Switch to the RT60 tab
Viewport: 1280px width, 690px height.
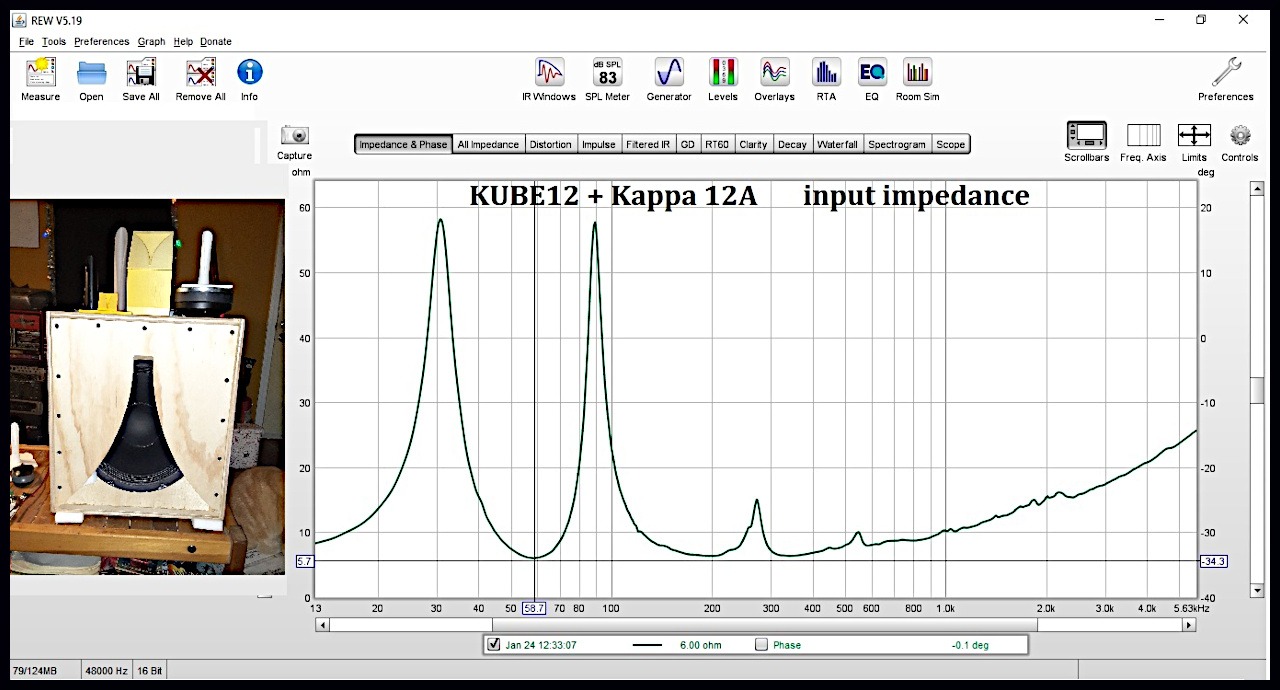(x=717, y=144)
